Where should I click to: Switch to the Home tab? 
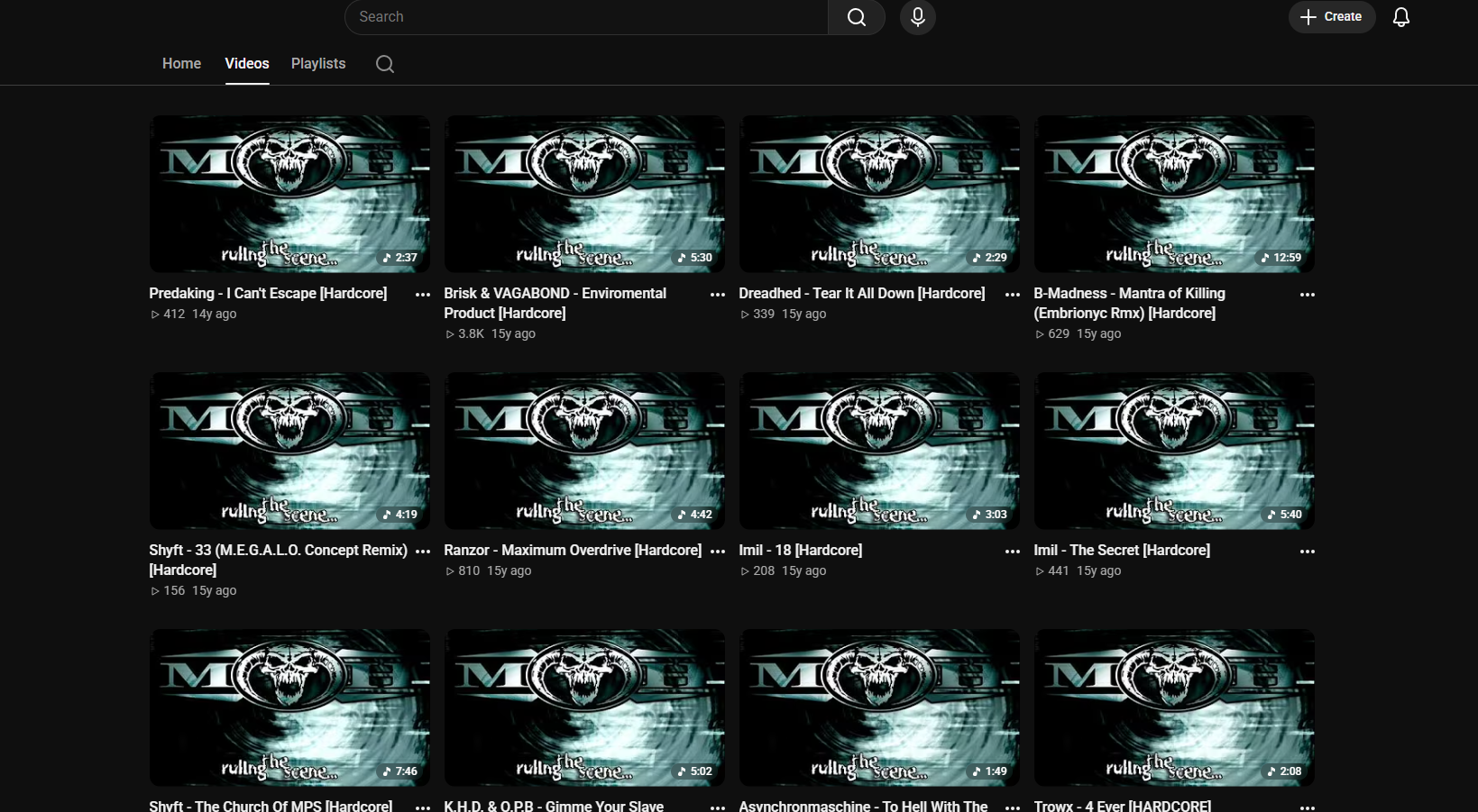[x=181, y=64]
